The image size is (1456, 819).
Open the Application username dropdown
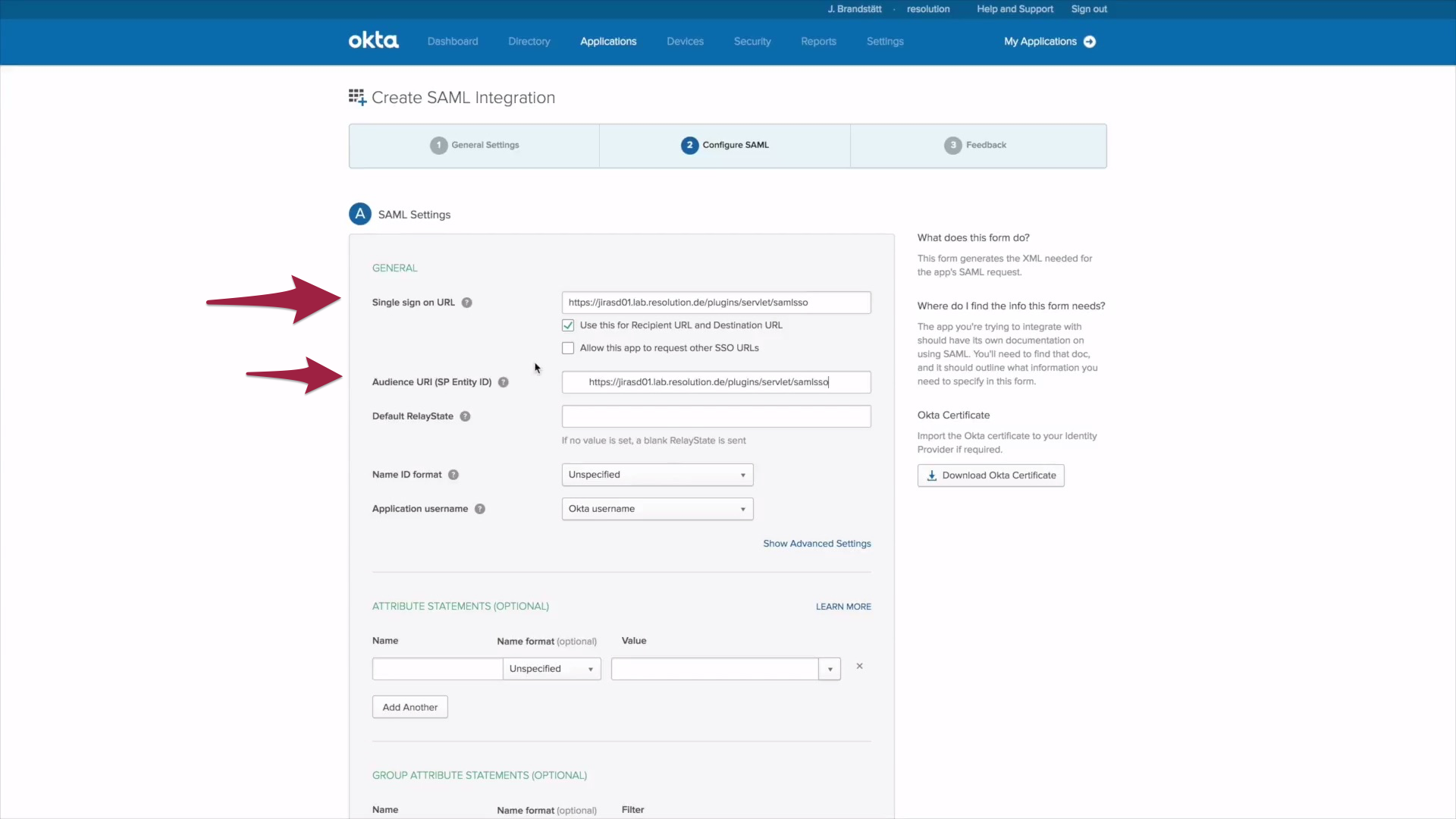657,509
